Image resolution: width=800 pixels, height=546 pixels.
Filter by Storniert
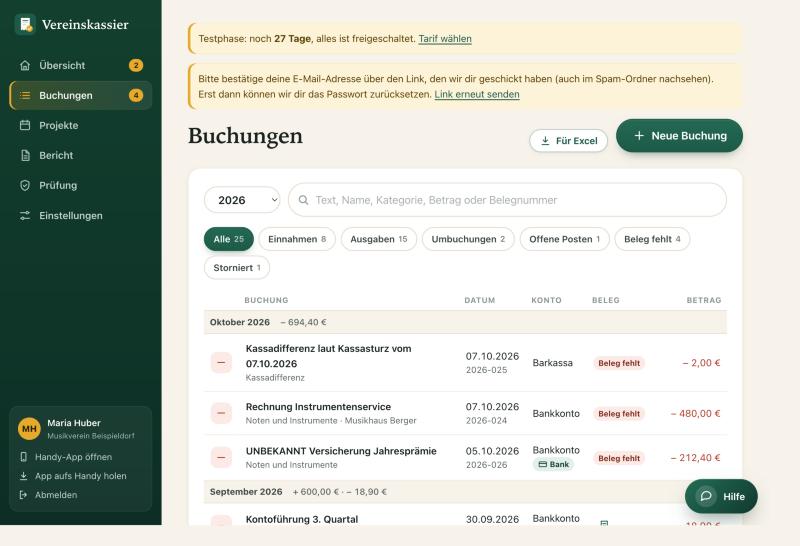[237, 268]
